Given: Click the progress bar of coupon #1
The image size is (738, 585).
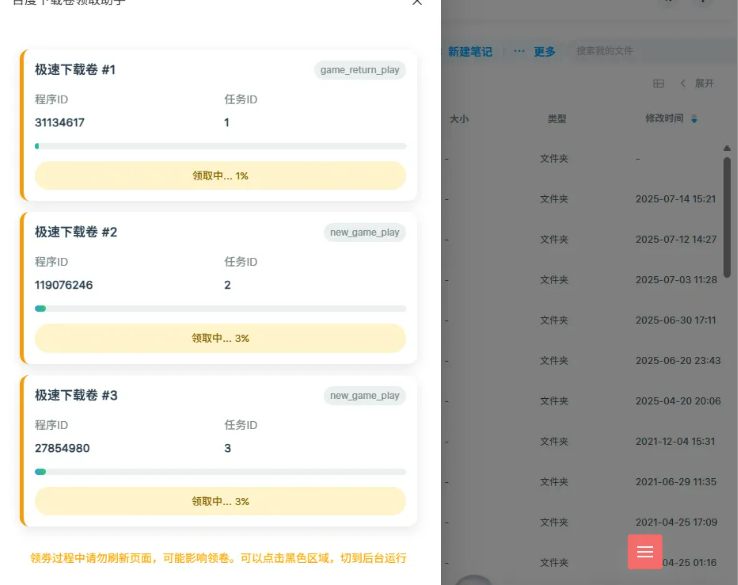Looking at the screenshot, I should (220, 146).
